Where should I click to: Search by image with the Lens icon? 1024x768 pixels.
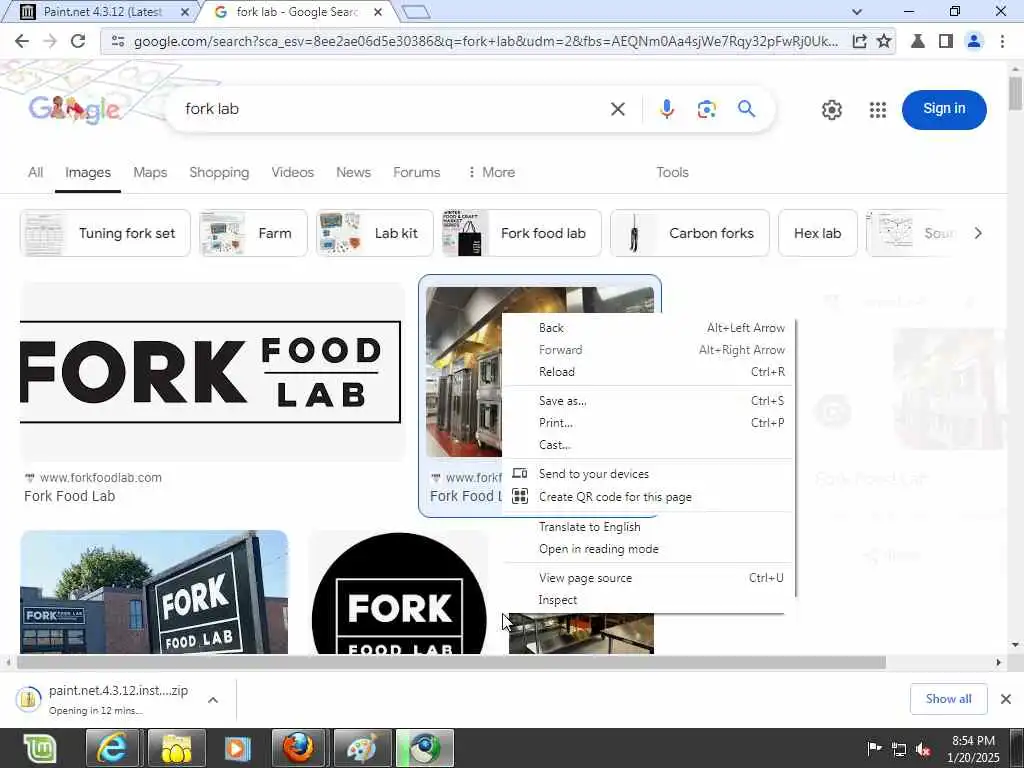(x=707, y=109)
